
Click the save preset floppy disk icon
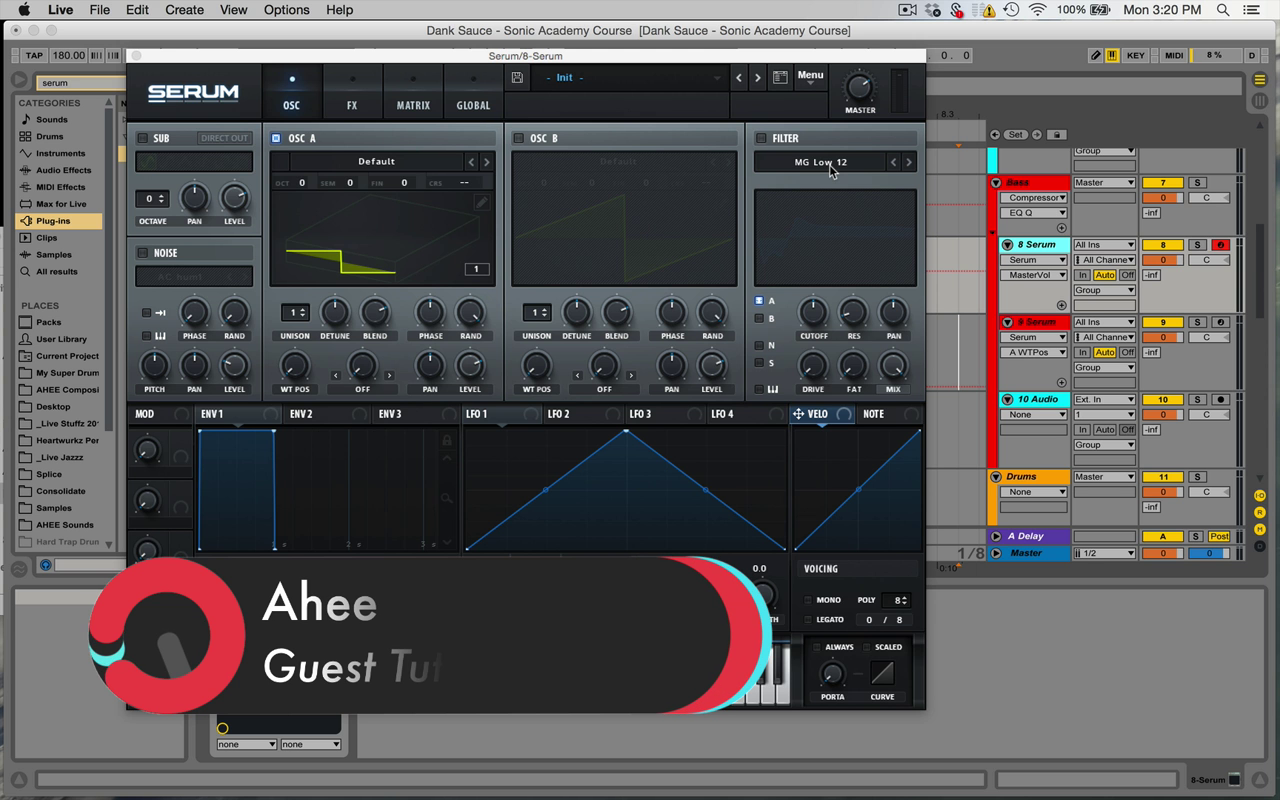pos(517,78)
